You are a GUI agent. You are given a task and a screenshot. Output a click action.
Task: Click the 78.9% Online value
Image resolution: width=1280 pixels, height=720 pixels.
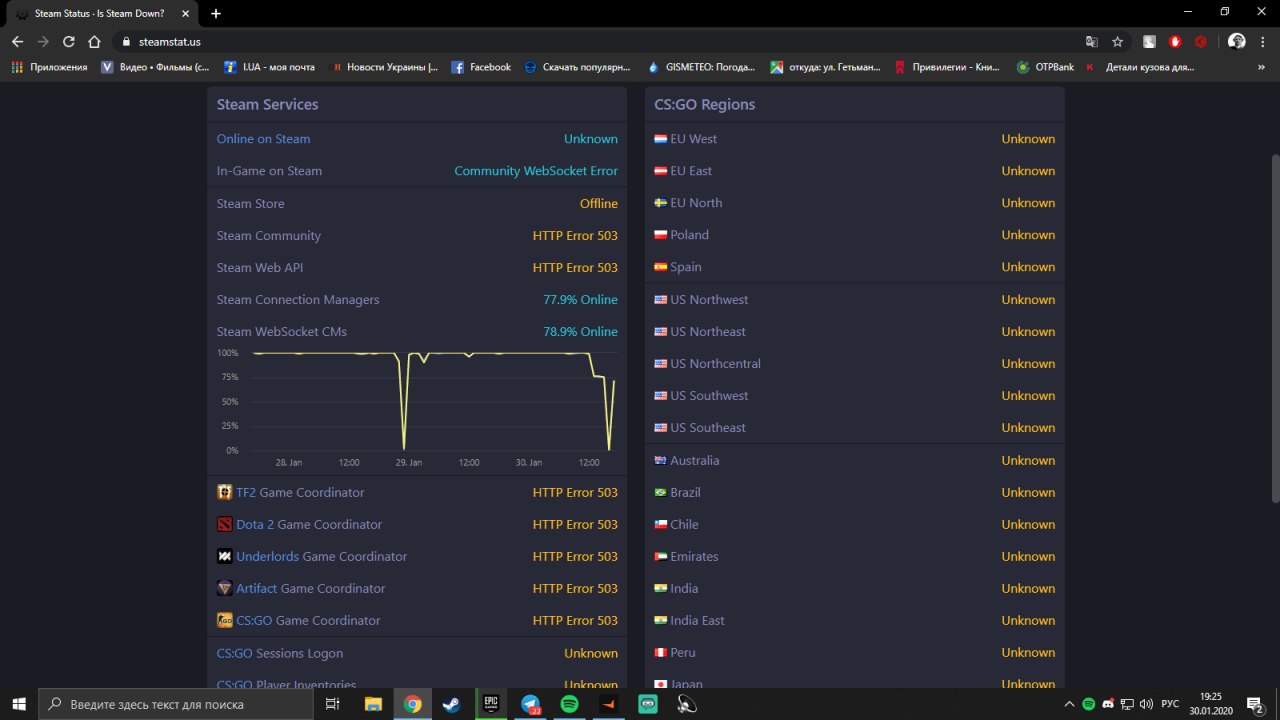point(580,331)
